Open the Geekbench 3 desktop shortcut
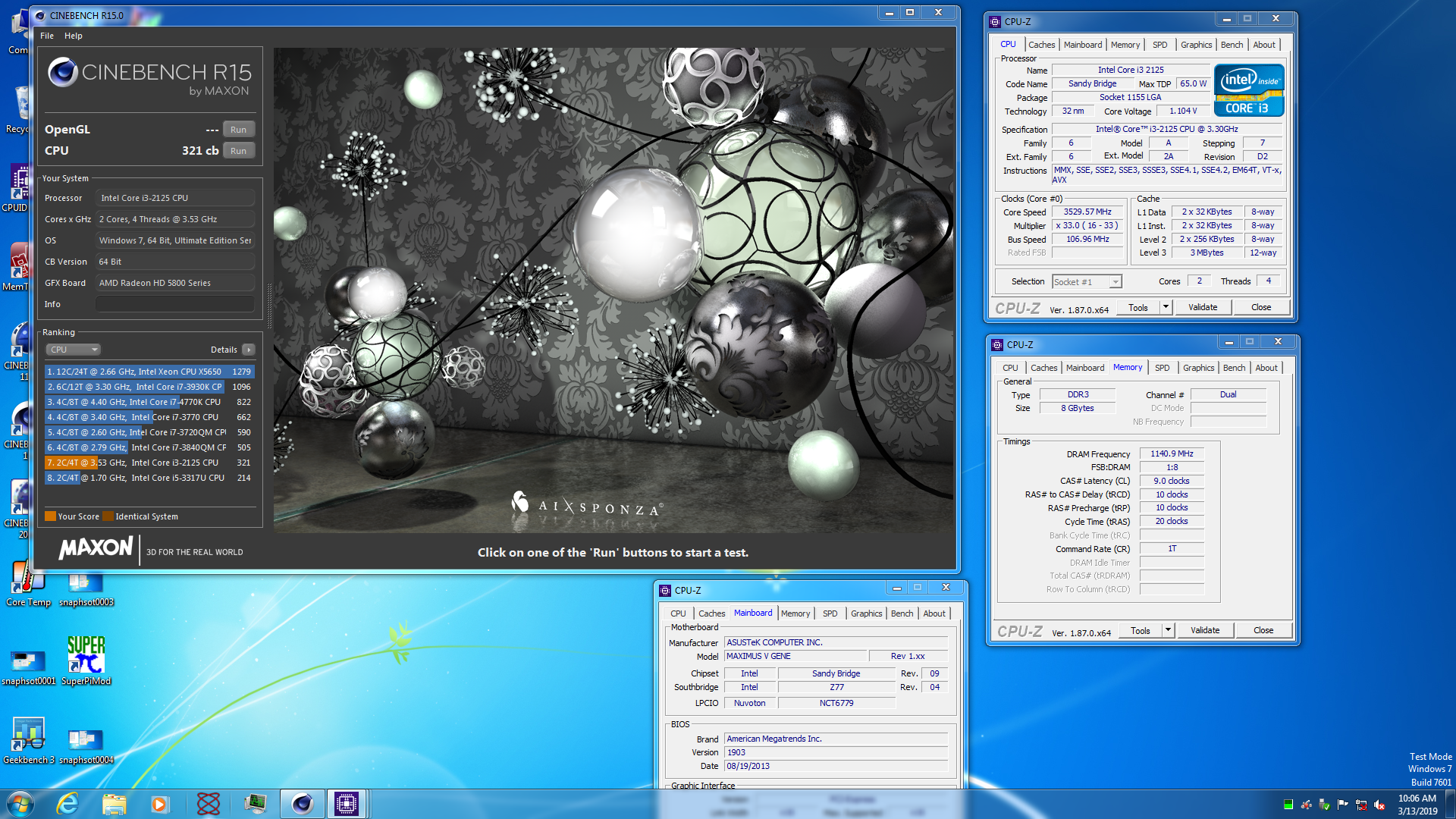Image resolution: width=1456 pixels, height=819 pixels. pyautogui.click(x=29, y=741)
